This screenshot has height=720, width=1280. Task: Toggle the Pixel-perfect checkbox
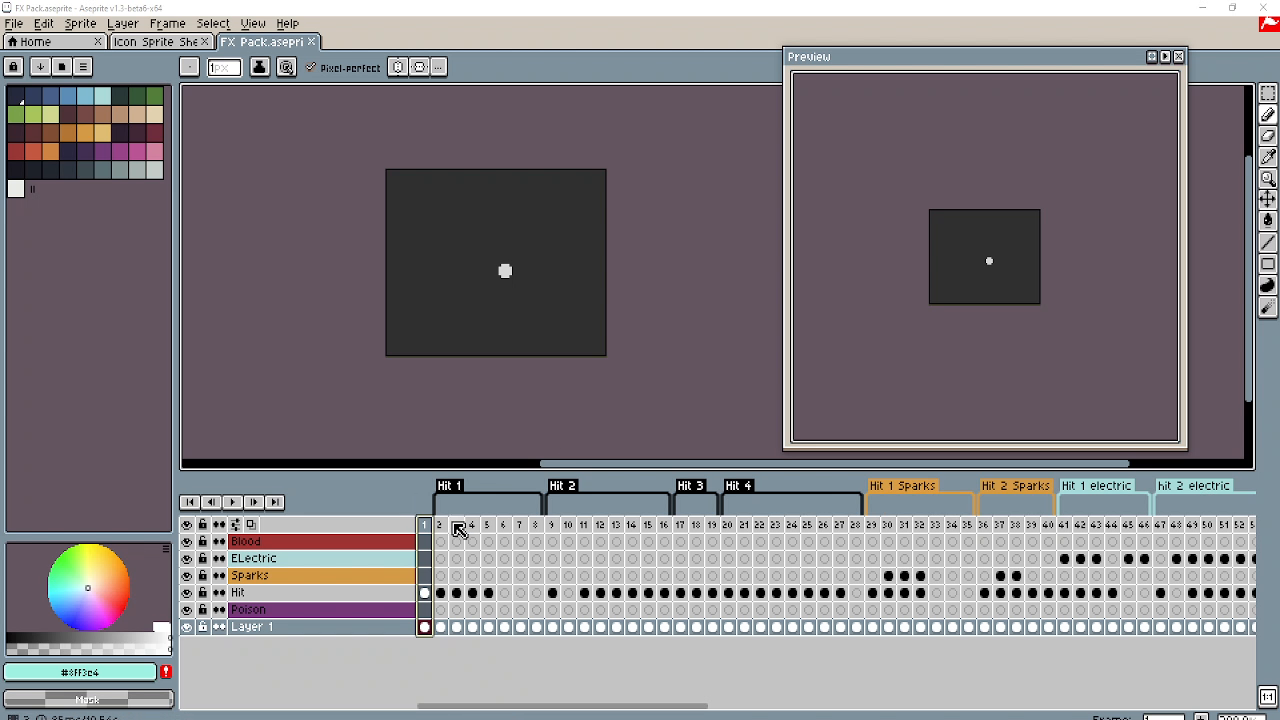(x=343, y=67)
